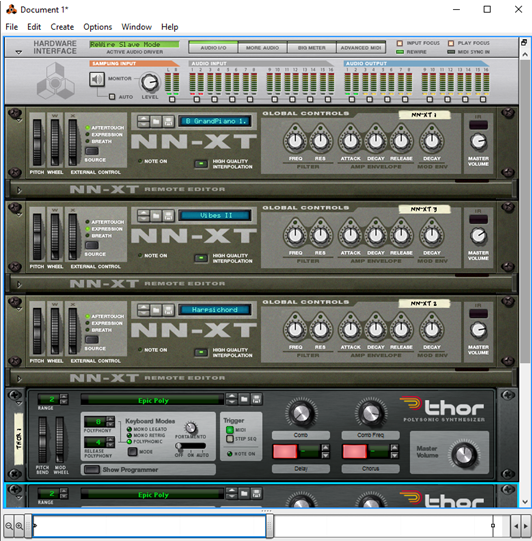The image size is (532, 541).
Task: Save patch with disk icon on Harpsichord NN-XT
Action: click(x=168, y=310)
